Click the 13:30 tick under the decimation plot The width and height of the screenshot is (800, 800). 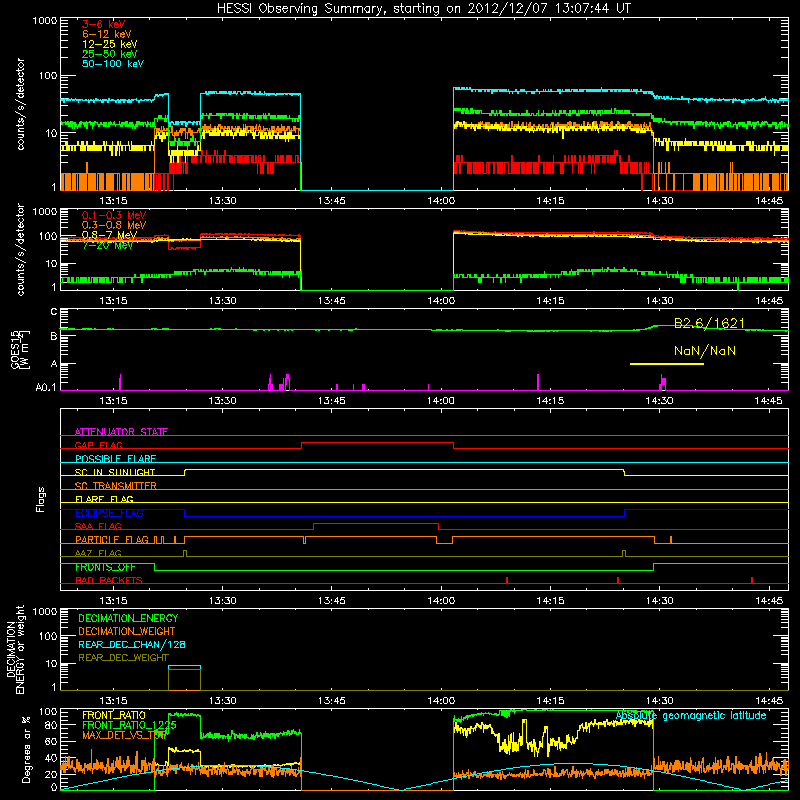click(222, 701)
